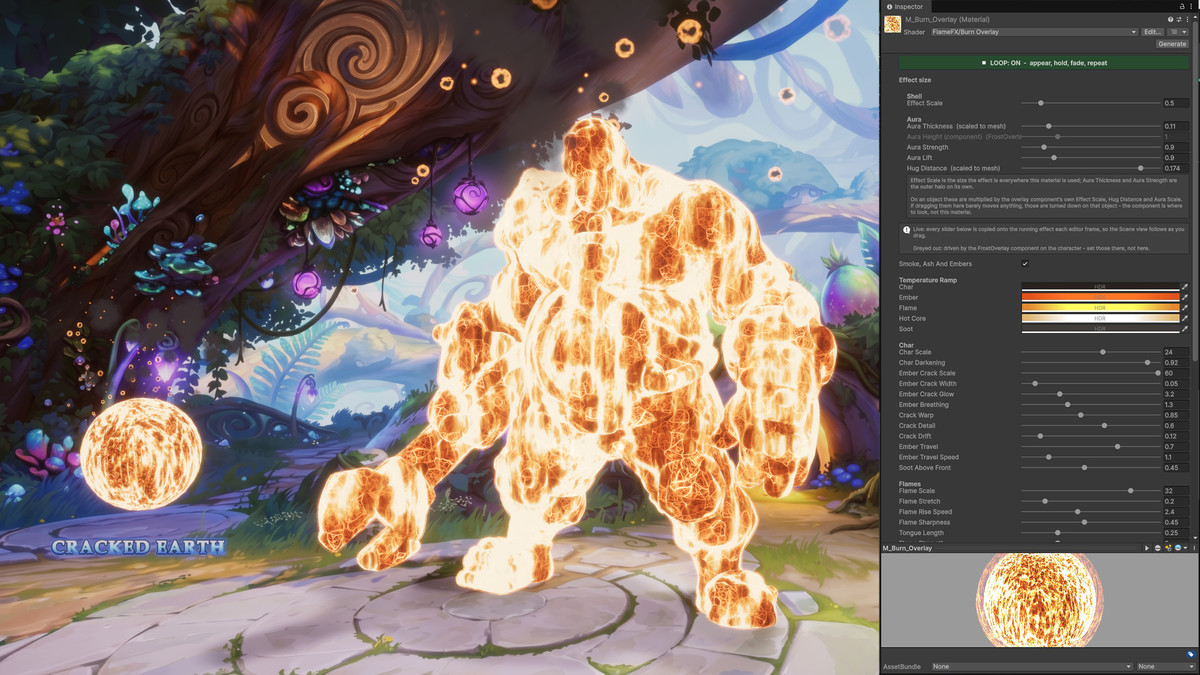This screenshot has width=1200, height=675.
Task: Pick Ember gradient with eyedropper
Action: pos(1185,297)
